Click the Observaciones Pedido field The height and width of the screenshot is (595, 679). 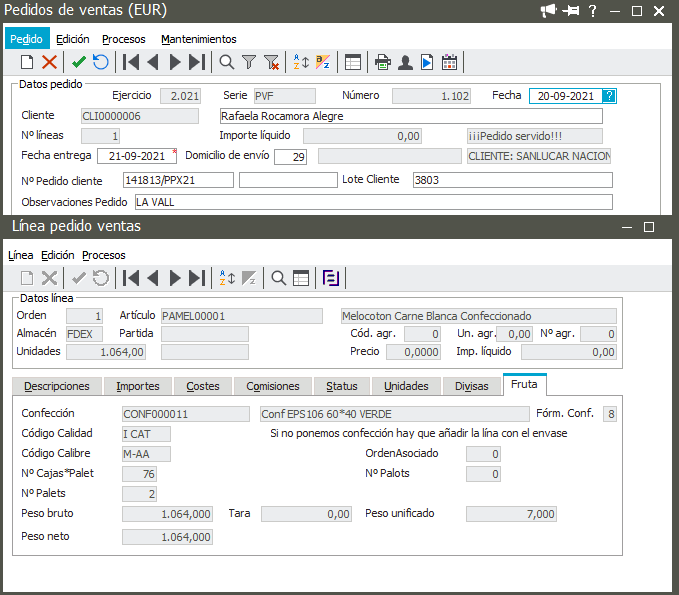(372, 202)
